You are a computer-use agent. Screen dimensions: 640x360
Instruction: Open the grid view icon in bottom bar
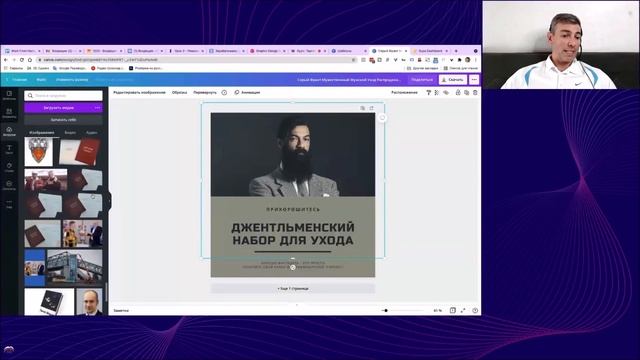[x=453, y=311]
